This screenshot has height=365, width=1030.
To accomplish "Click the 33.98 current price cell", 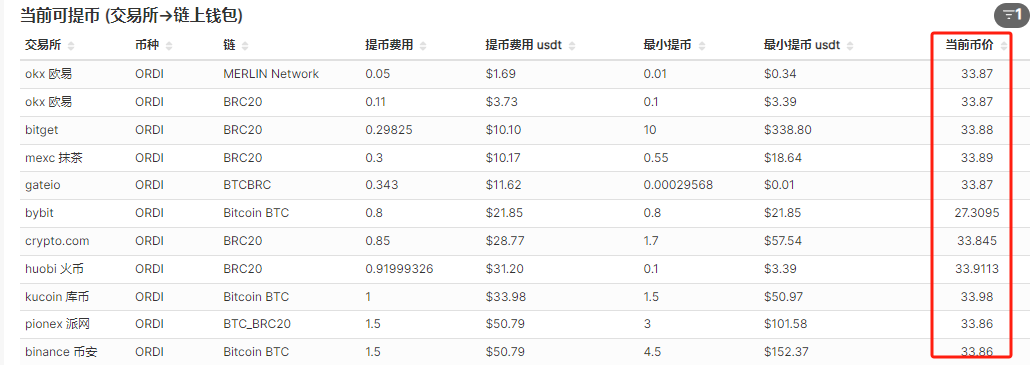I will tap(977, 297).
